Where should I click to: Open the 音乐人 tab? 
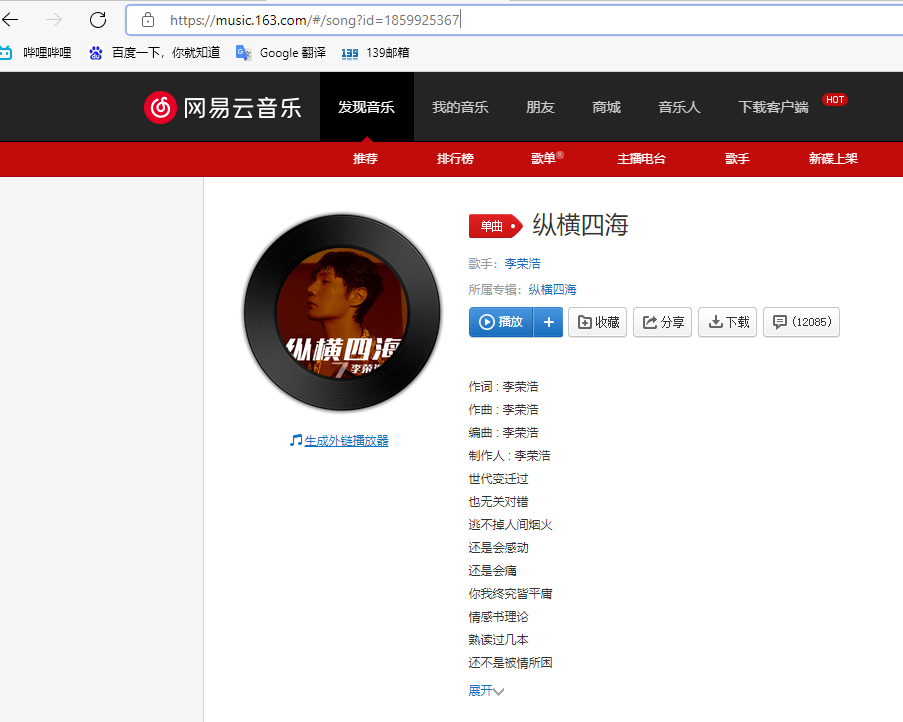click(x=680, y=107)
